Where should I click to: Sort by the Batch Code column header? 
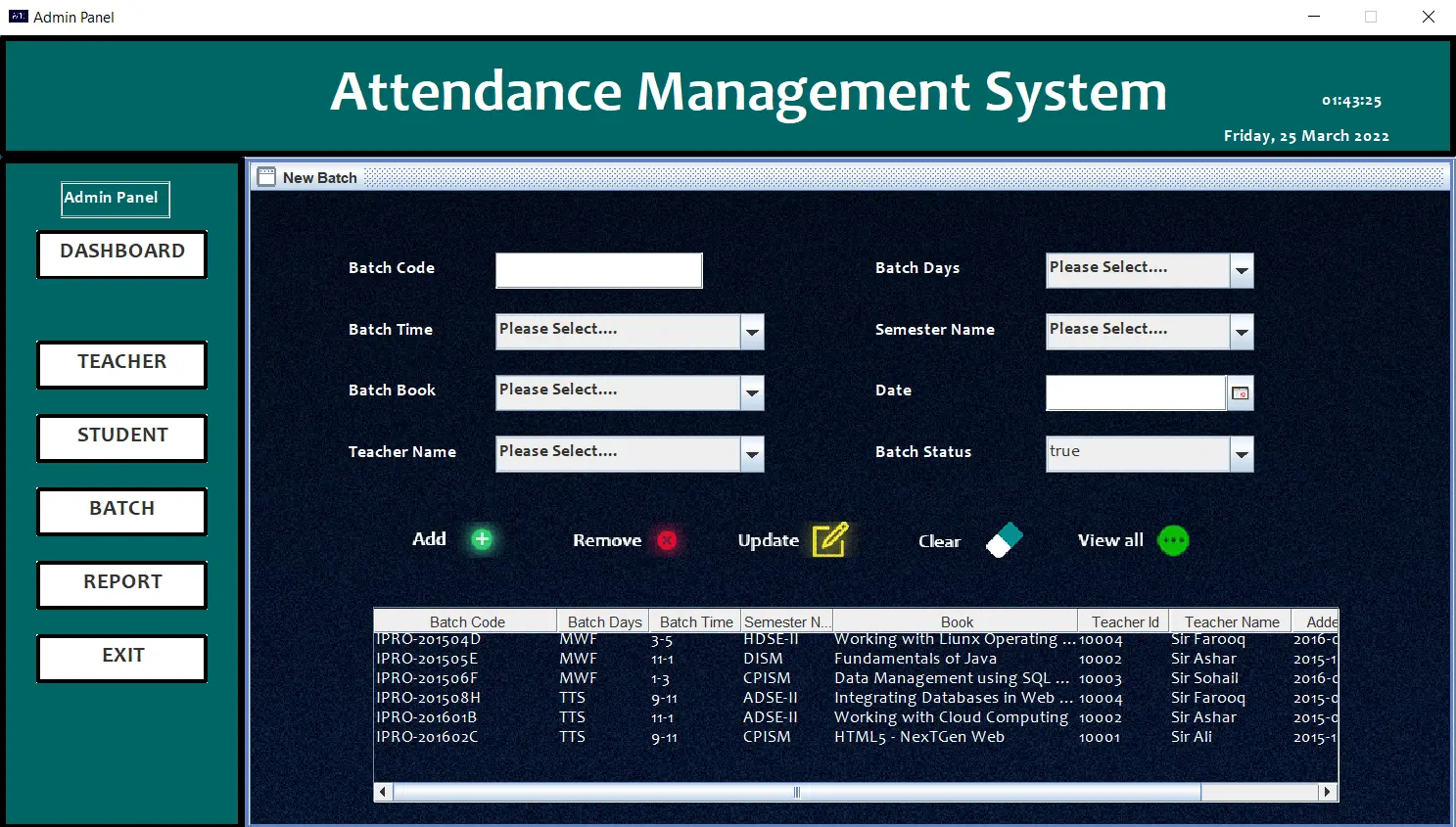(x=466, y=621)
